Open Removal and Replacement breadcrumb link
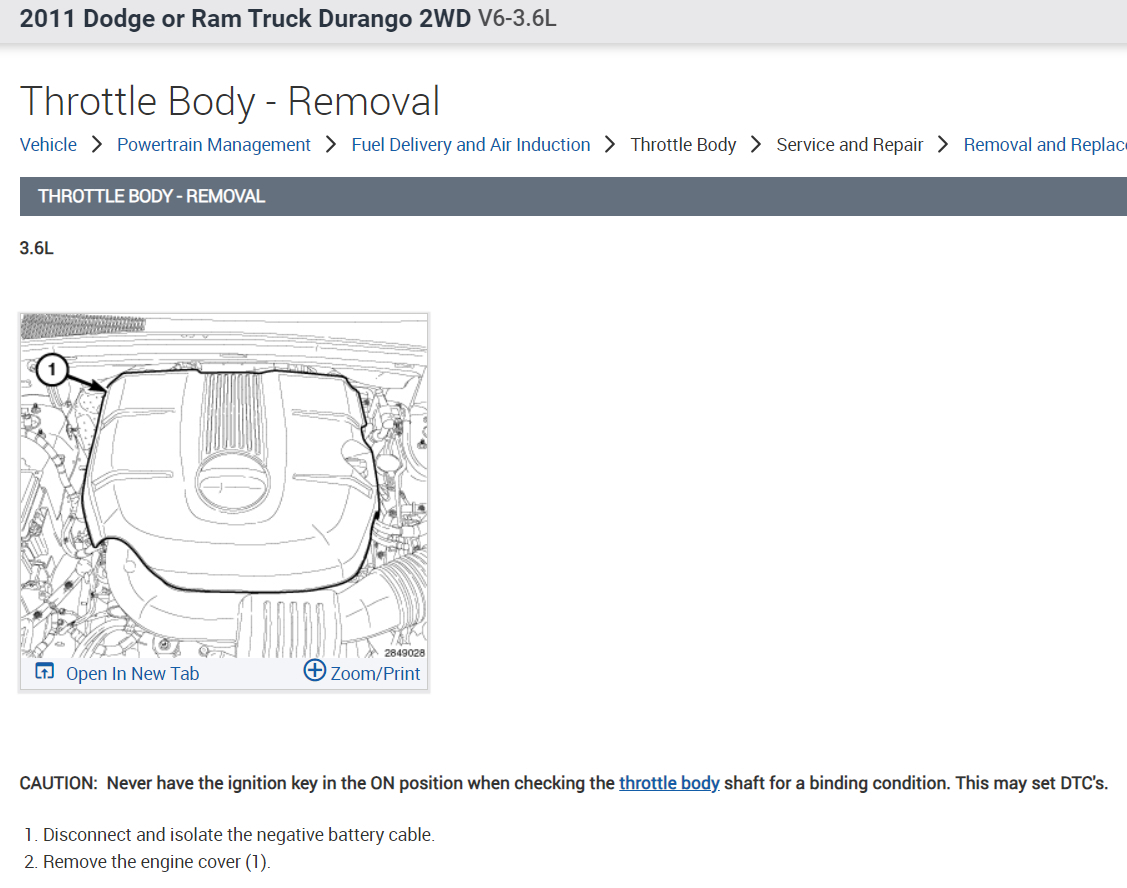 click(x=1045, y=145)
